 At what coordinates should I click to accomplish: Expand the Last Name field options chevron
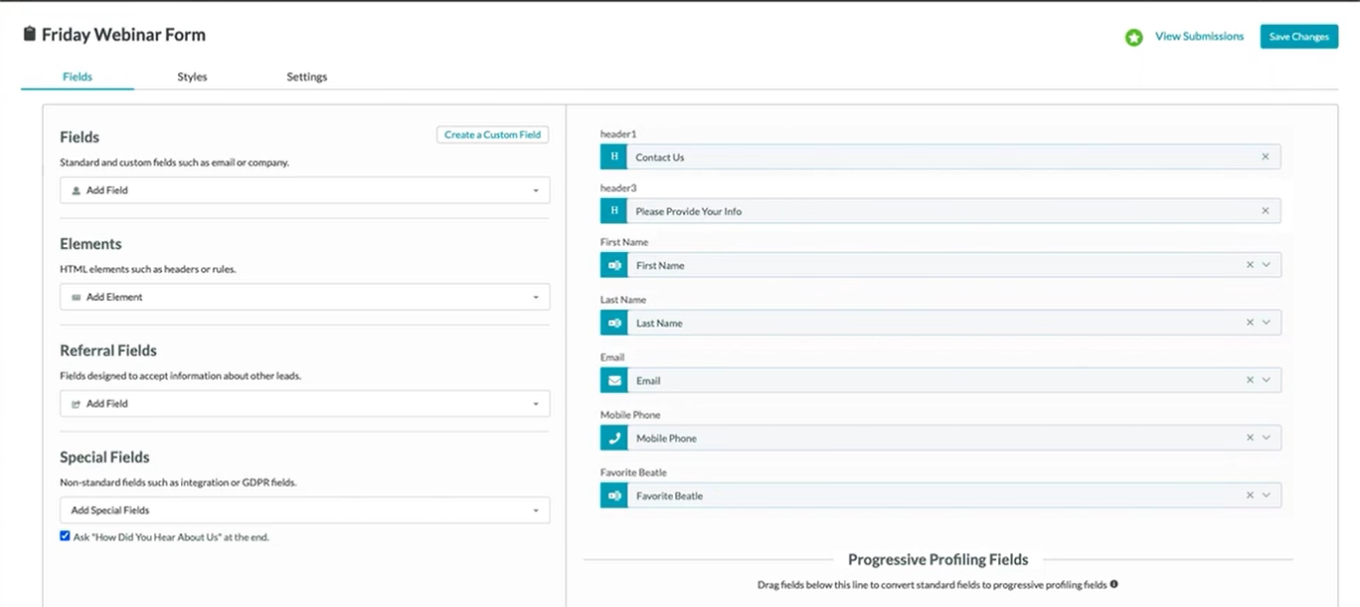[x=1266, y=323]
